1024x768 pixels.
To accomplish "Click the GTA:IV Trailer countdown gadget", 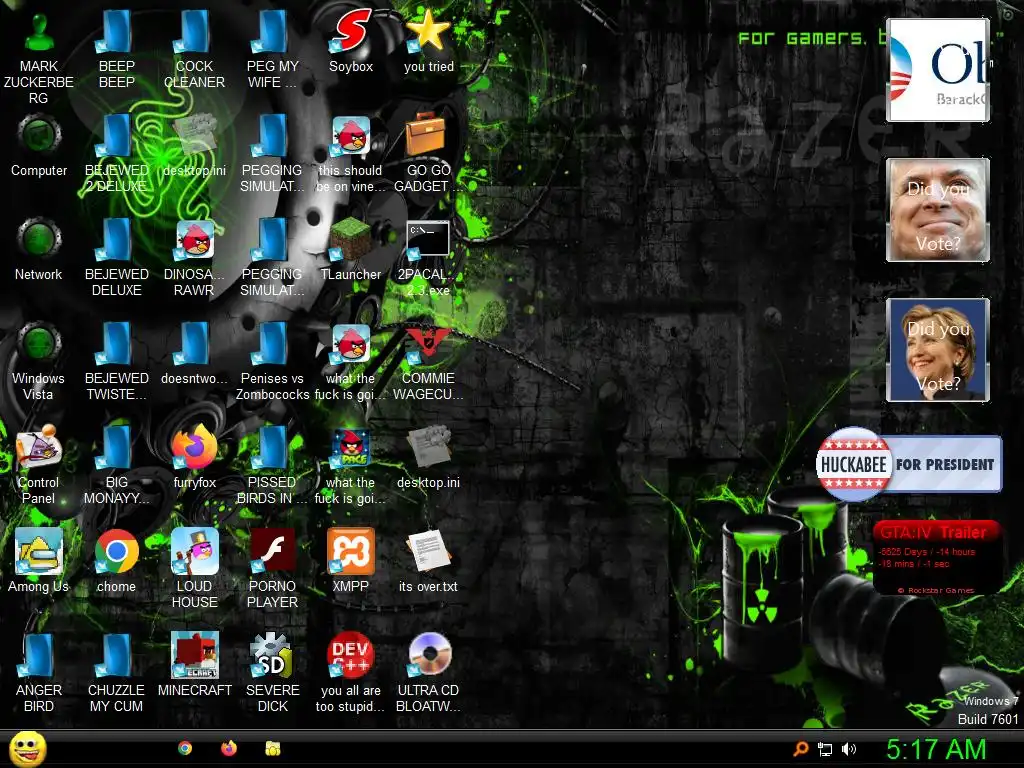I will coord(936,557).
